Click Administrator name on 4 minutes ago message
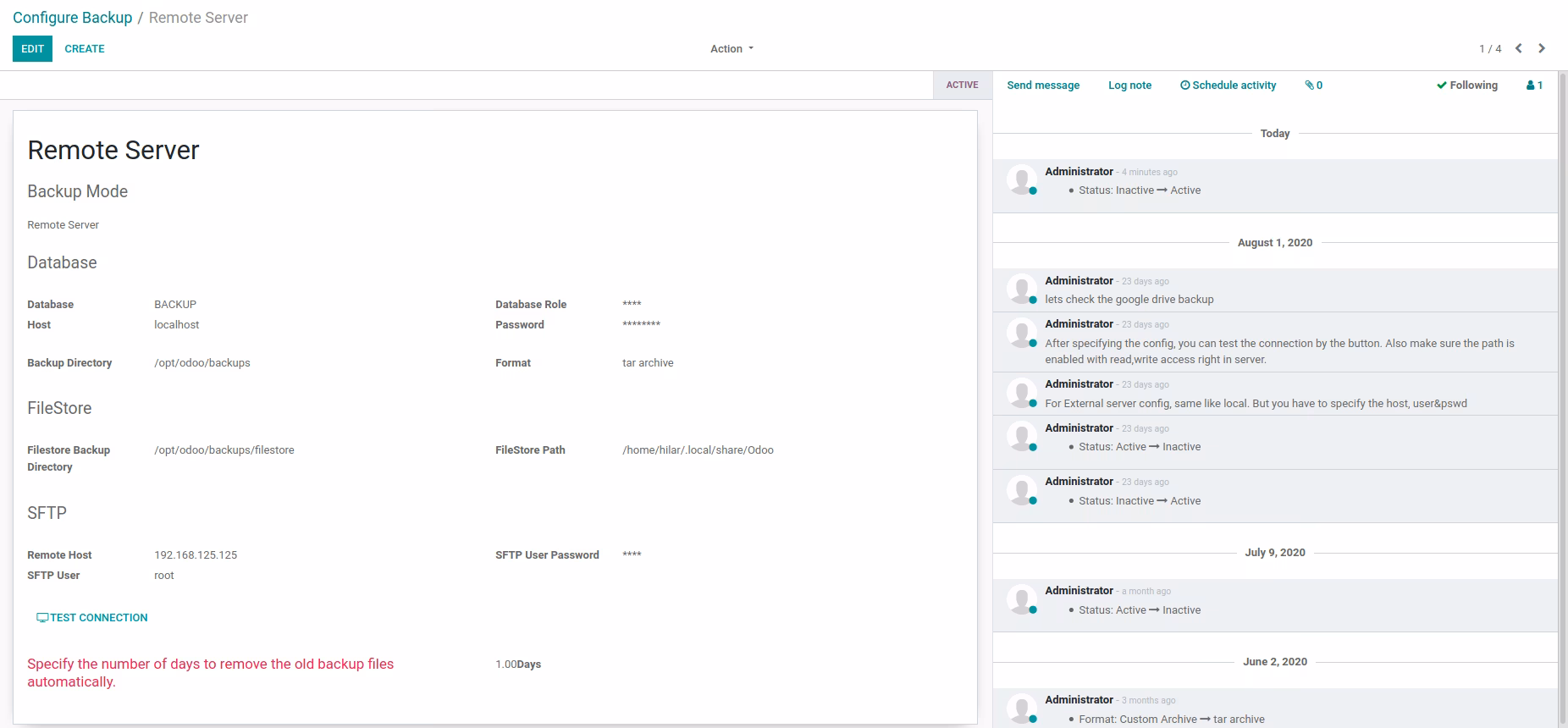The height and width of the screenshot is (728, 1568). tap(1079, 171)
